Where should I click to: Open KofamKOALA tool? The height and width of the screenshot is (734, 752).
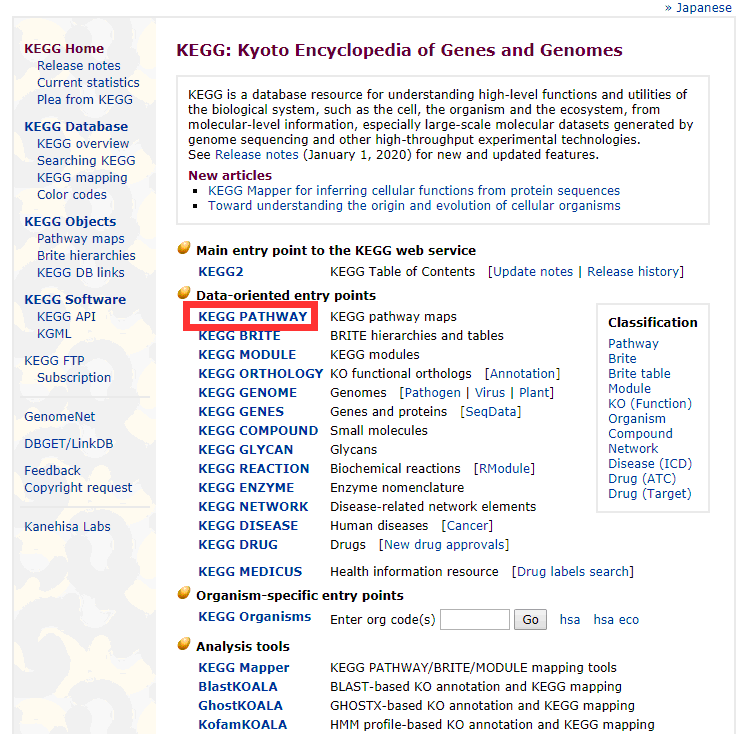click(243, 725)
